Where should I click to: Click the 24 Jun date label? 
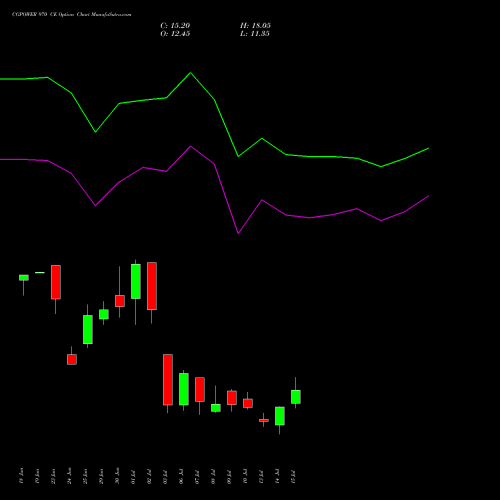70,476
